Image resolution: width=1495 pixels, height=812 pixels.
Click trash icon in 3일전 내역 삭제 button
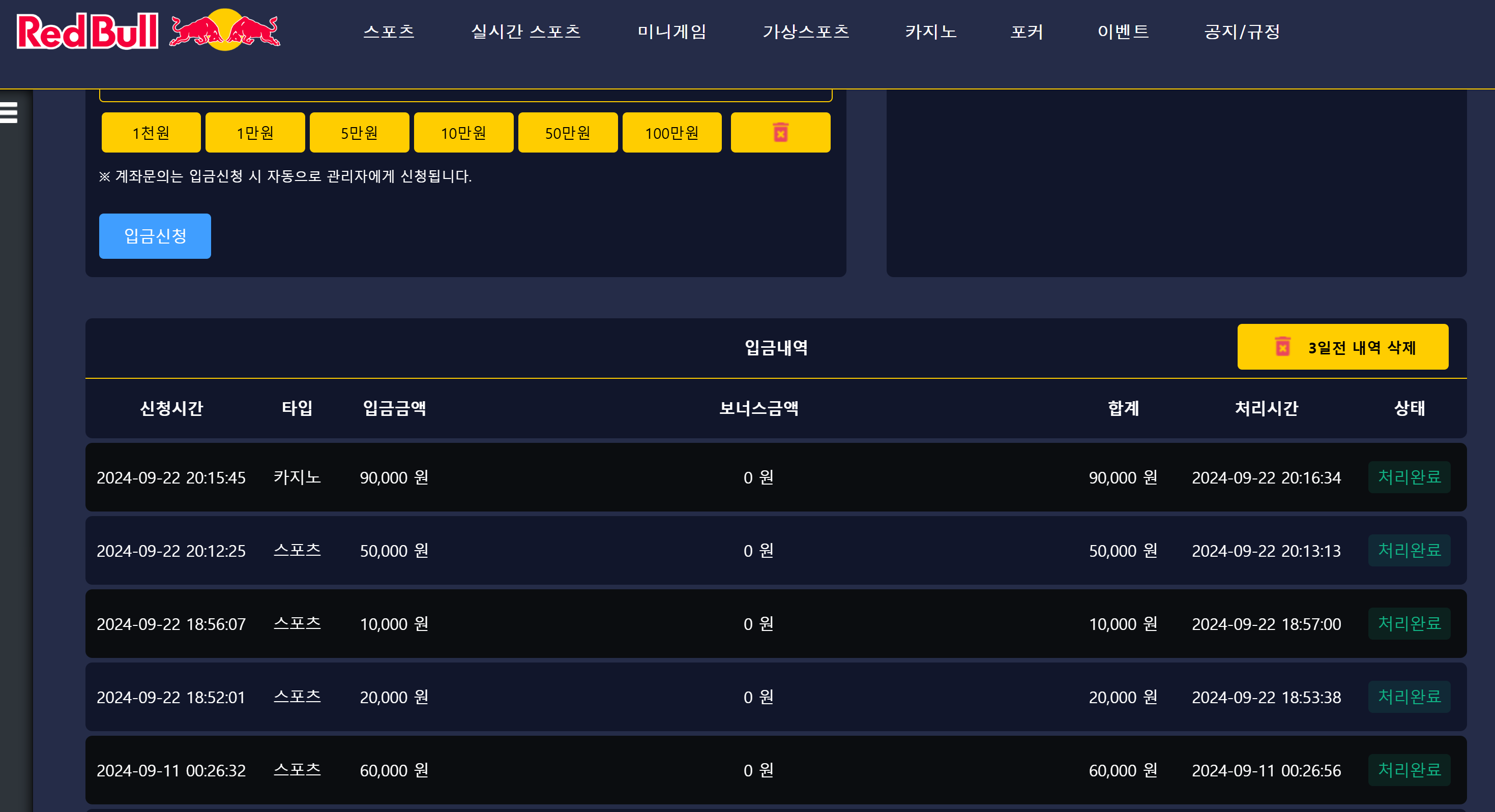(1282, 347)
